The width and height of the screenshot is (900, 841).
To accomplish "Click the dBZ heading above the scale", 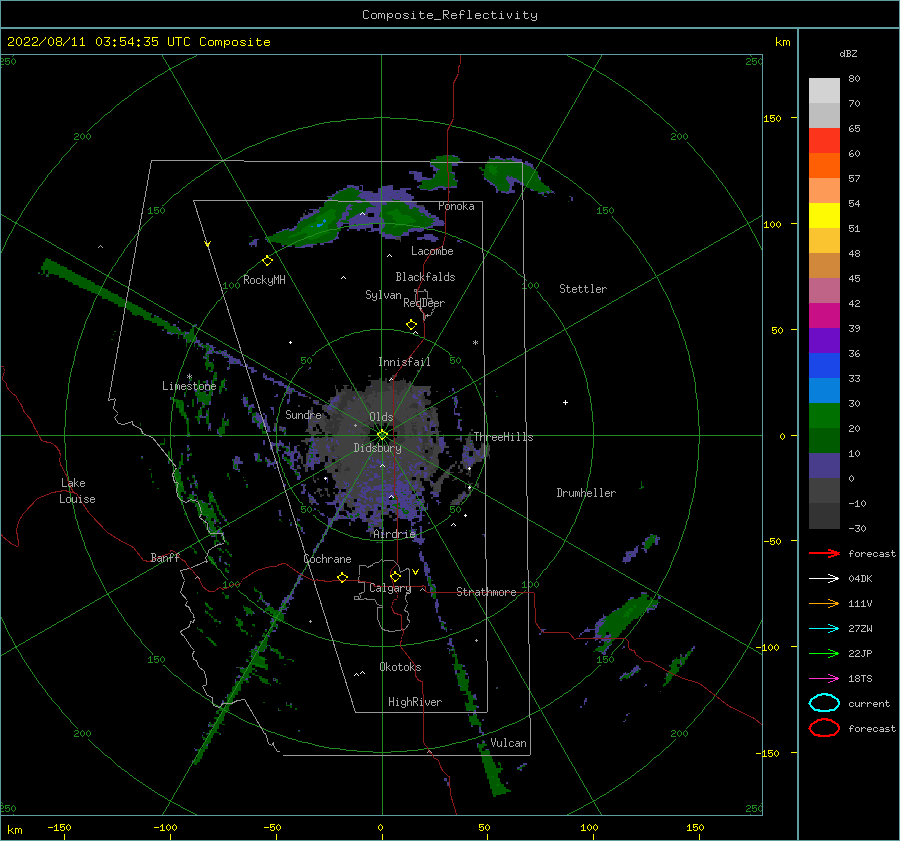I will [848, 54].
